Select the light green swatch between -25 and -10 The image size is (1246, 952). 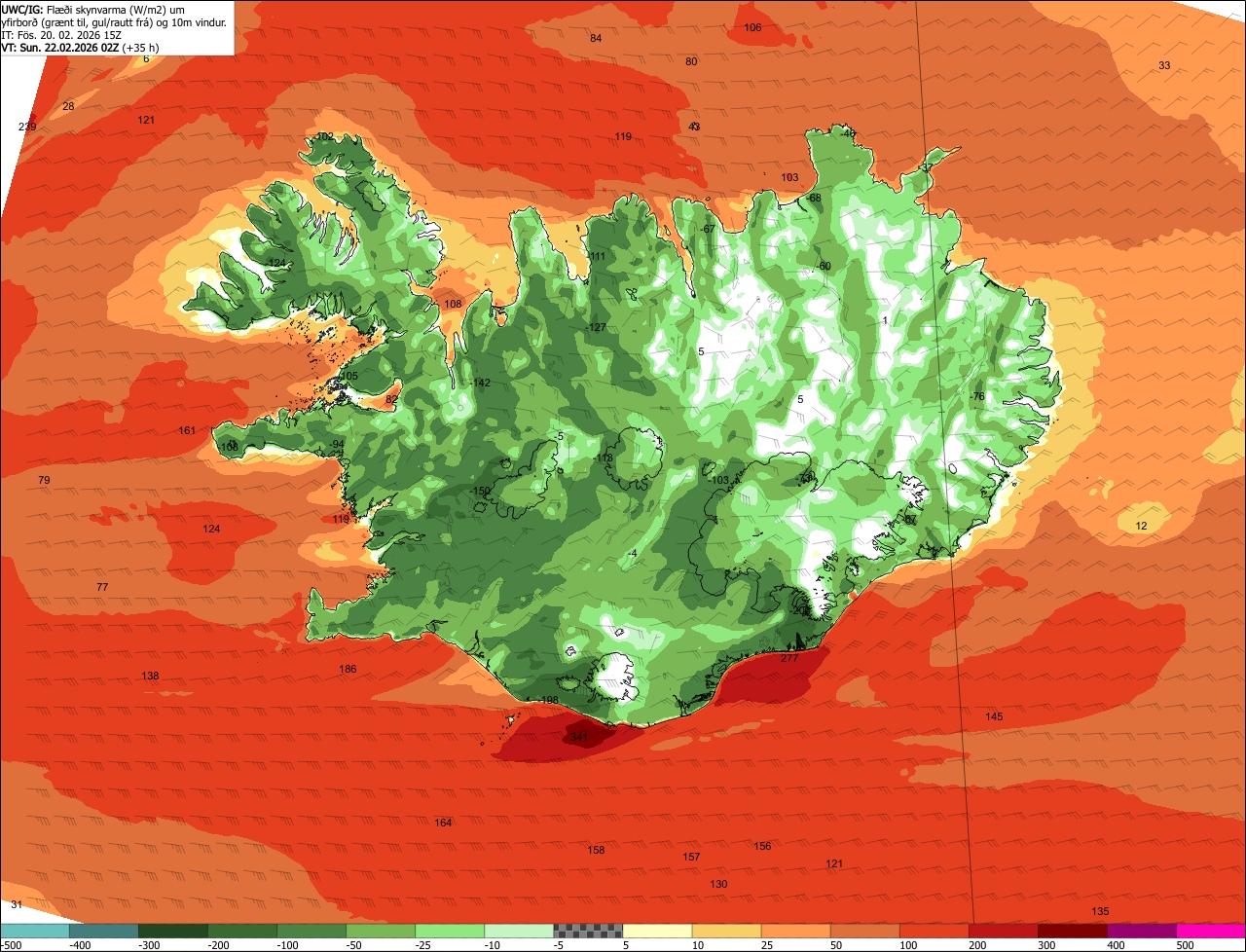(x=450, y=931)
